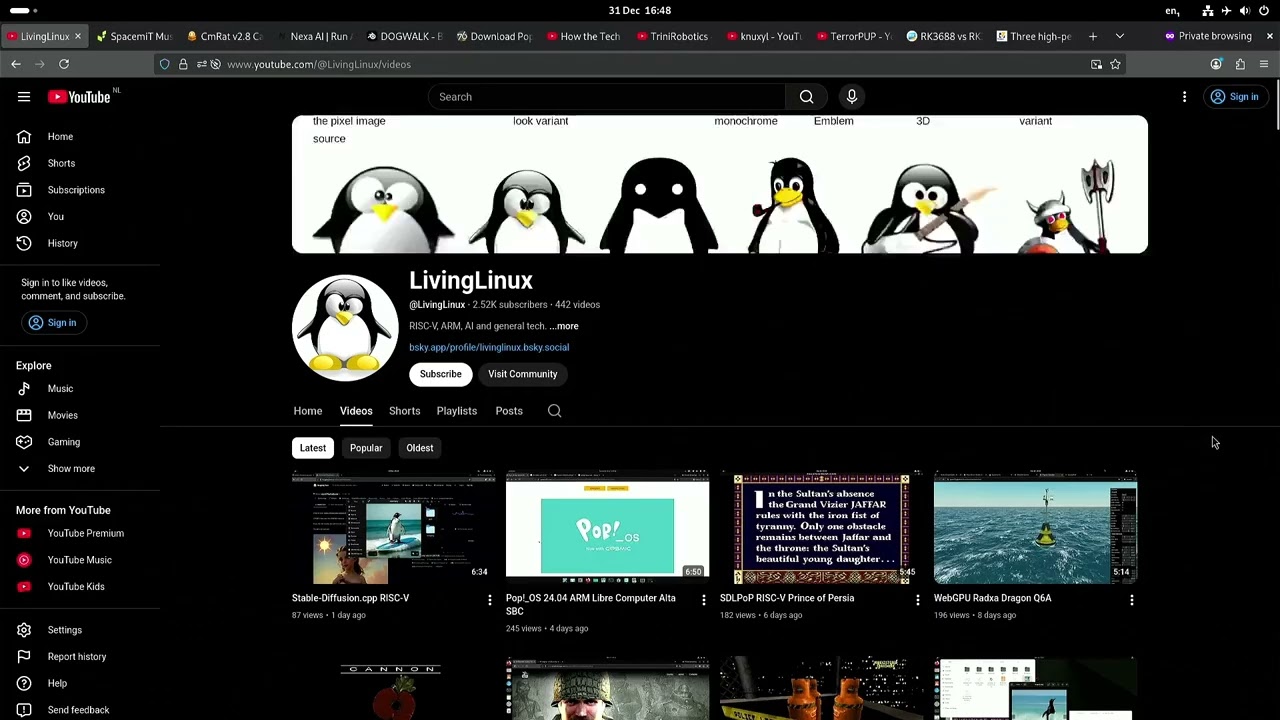This screenshot has height=720, width=1280.
Task: Go back with the browser back arrow
Action: tap(16, 64)
